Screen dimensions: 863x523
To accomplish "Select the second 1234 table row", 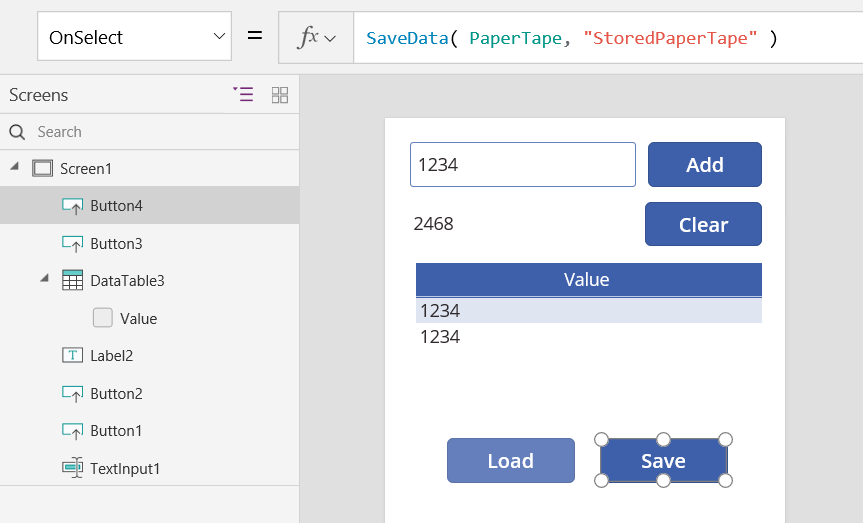I will pos(589,336).
